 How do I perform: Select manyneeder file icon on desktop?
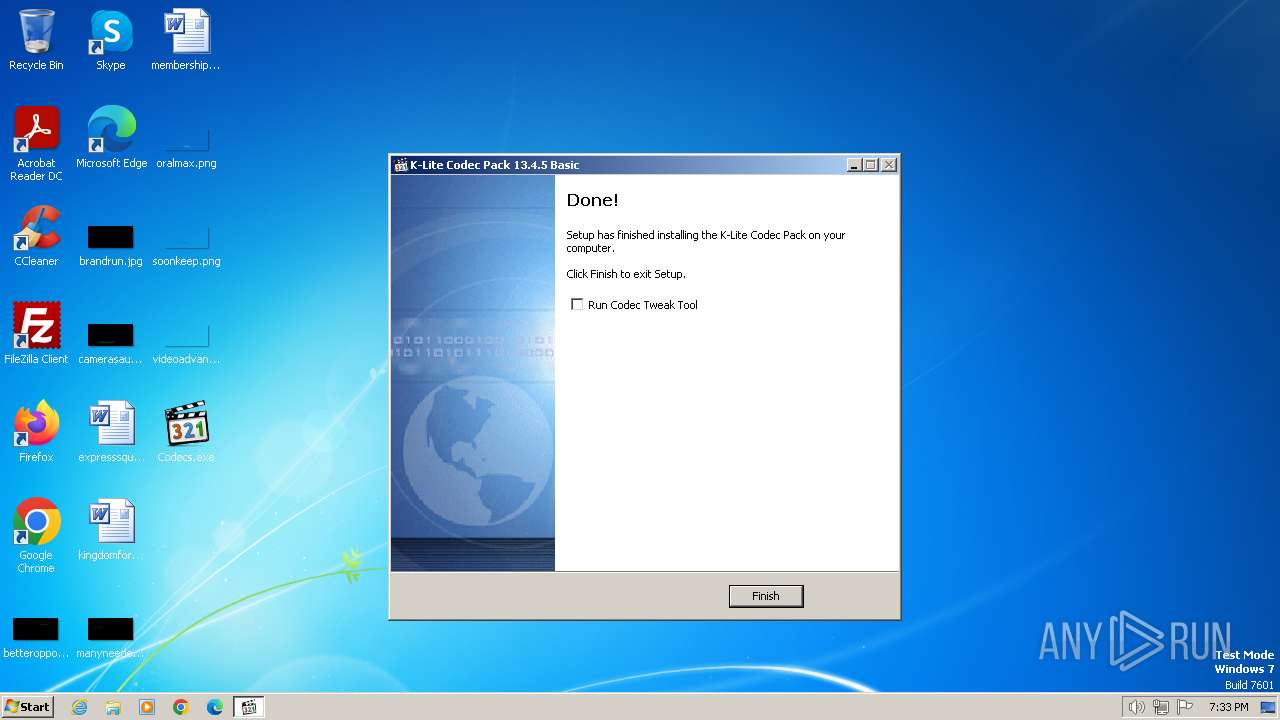pos(111,636)
